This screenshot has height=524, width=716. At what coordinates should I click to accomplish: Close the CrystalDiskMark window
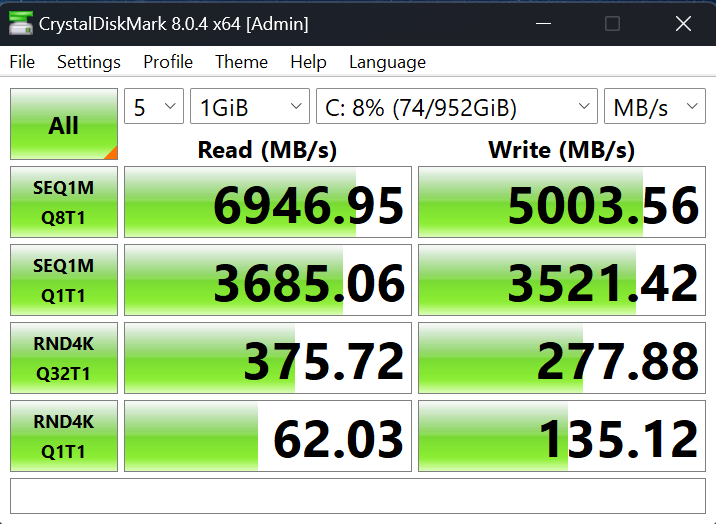point(683,23)
